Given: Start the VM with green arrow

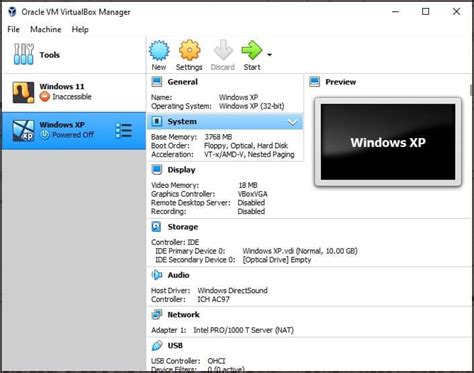Looking at the screenshot, I should pos(252,50).
